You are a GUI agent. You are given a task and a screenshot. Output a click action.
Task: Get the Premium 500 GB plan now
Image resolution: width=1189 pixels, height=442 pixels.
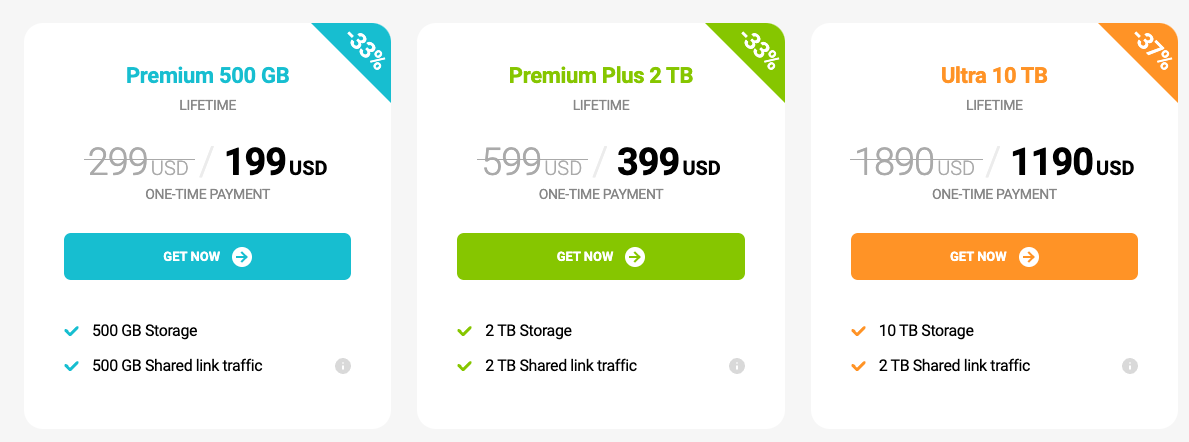[x=207, y=256]
